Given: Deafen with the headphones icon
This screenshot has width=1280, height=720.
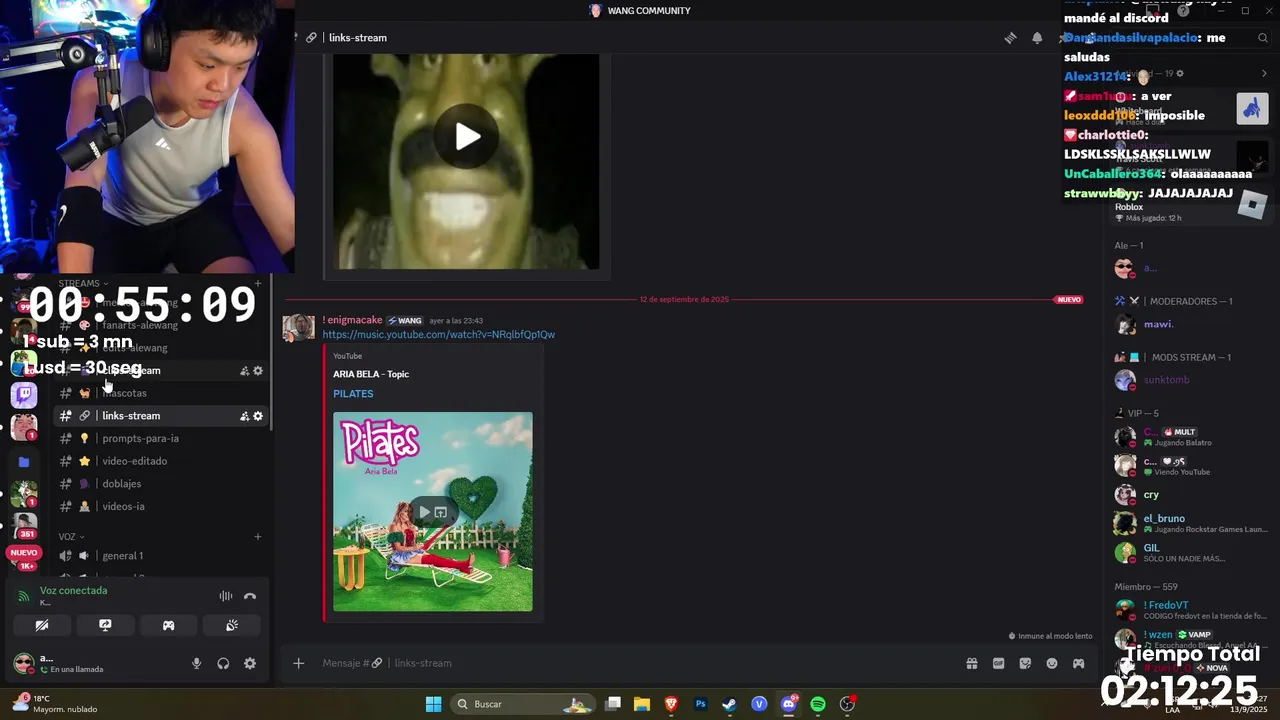Looking at the screenshot, I should pyautogui.click(x=223, y=664).
